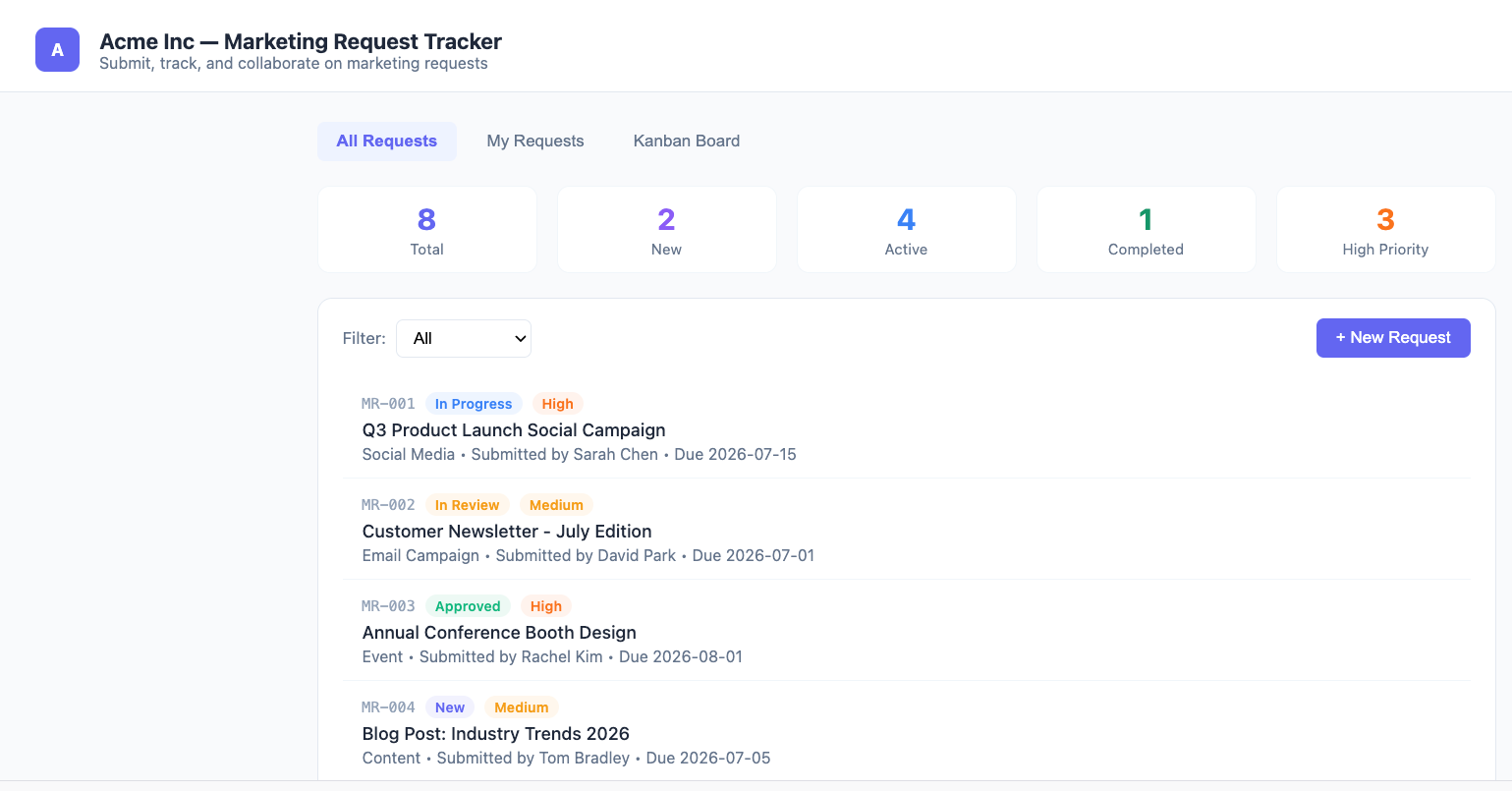Select the Completed stat card
Viewport: 1512px width, 791px height.
click(1147, 230)
